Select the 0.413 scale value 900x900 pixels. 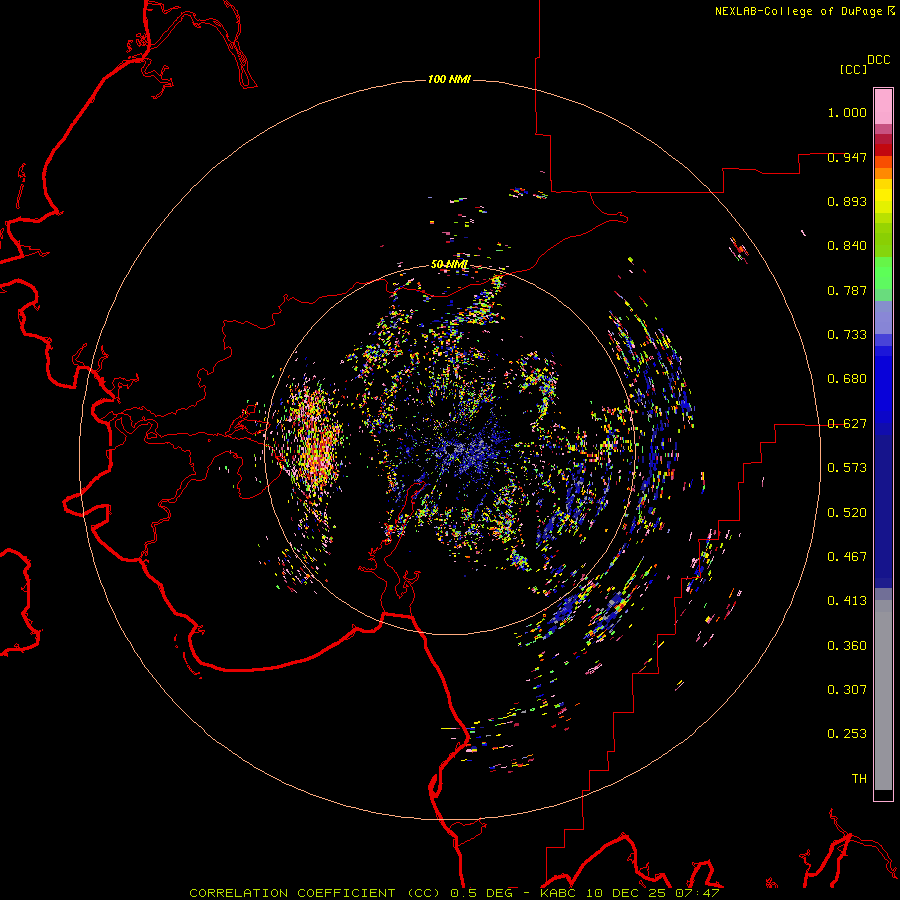pos(847,601)
